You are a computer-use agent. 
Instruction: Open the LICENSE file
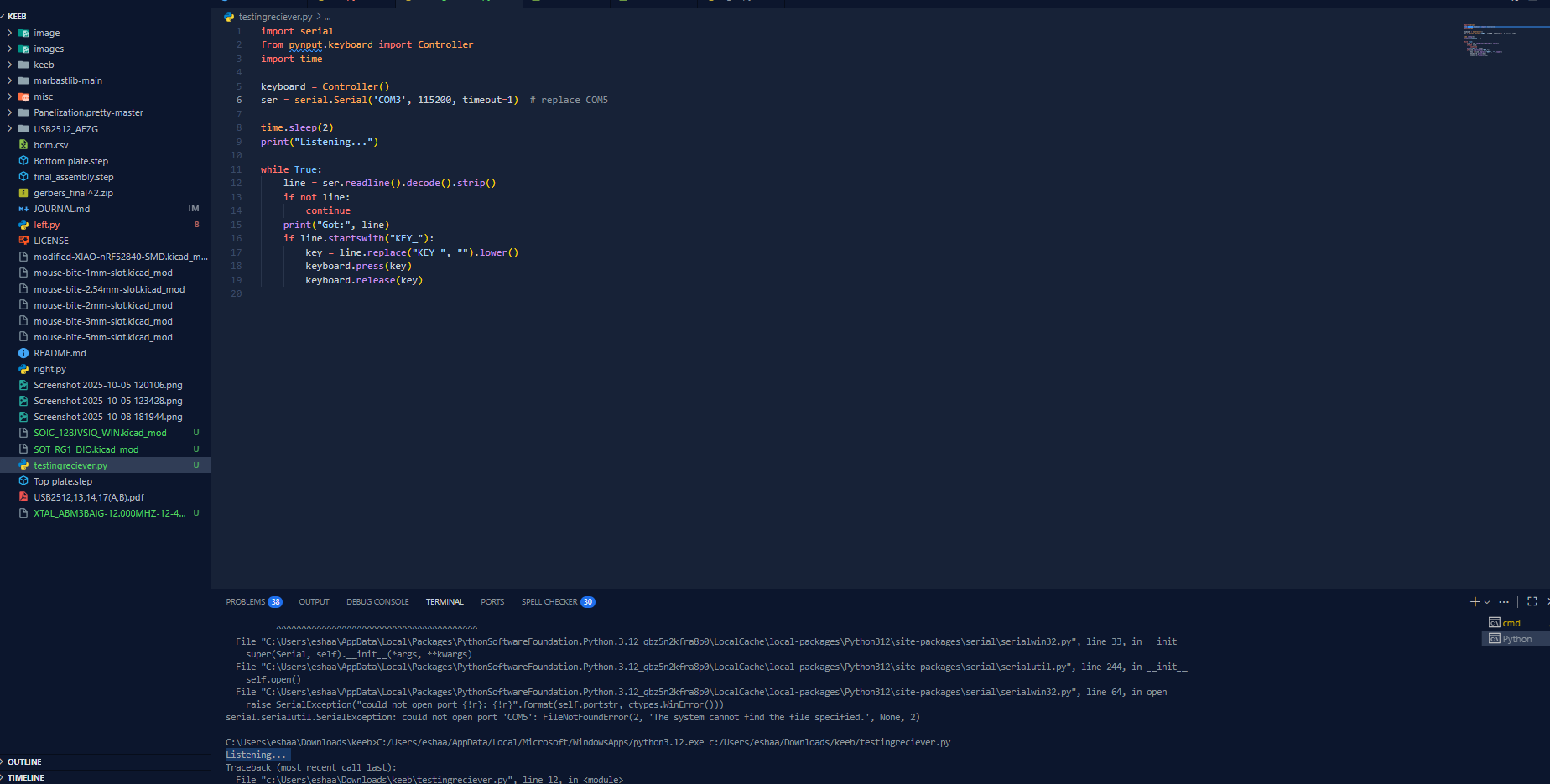[51, 241]
